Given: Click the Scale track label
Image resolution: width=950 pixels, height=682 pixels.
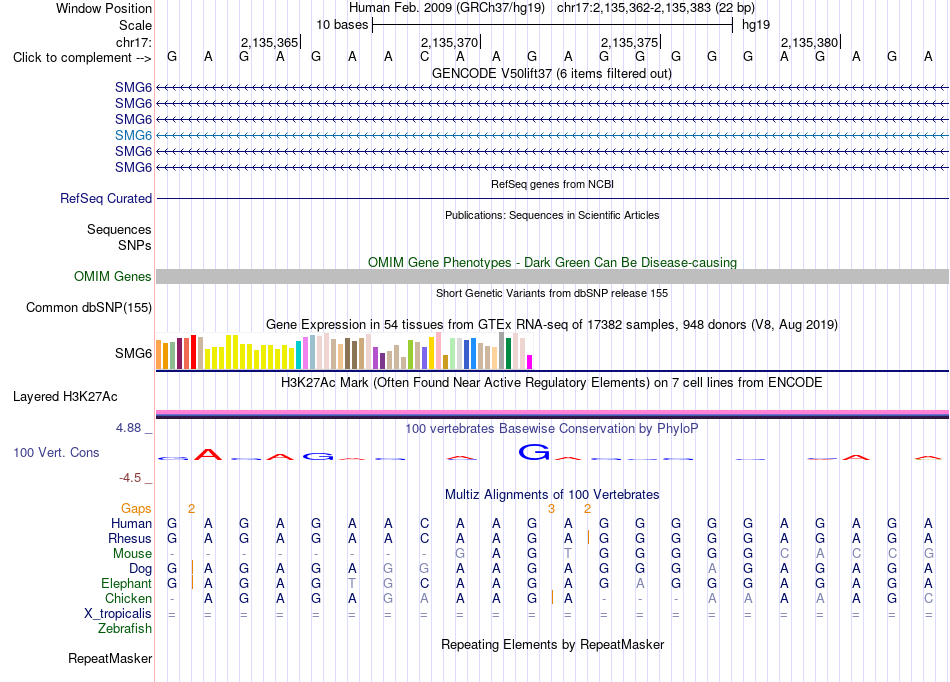Looking at the screenshot, I should click(x=135, y=25).
